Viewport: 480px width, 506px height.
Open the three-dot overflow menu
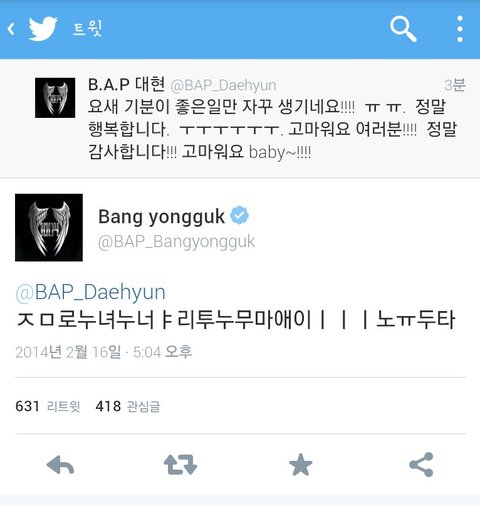460,29
